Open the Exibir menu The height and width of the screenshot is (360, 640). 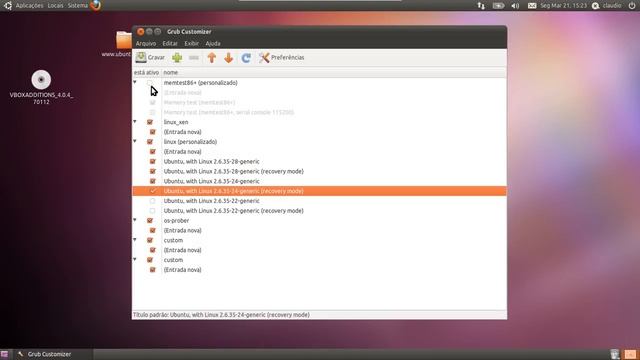coord(191,43)
